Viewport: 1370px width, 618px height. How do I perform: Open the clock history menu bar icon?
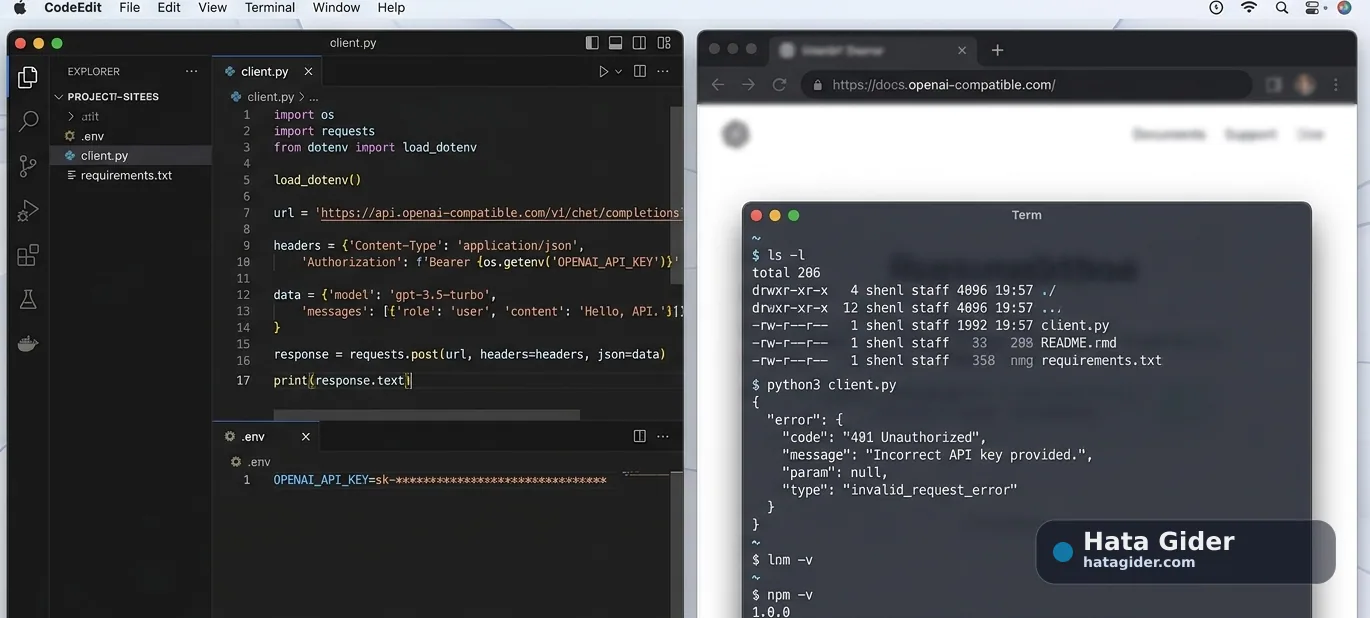pos(1216,8)
